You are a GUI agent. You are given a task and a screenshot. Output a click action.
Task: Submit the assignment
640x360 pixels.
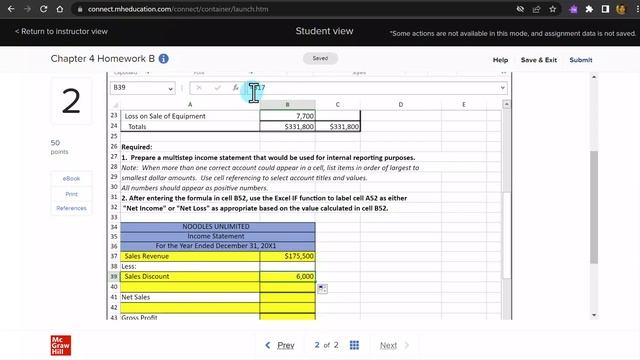pos(581,60)
